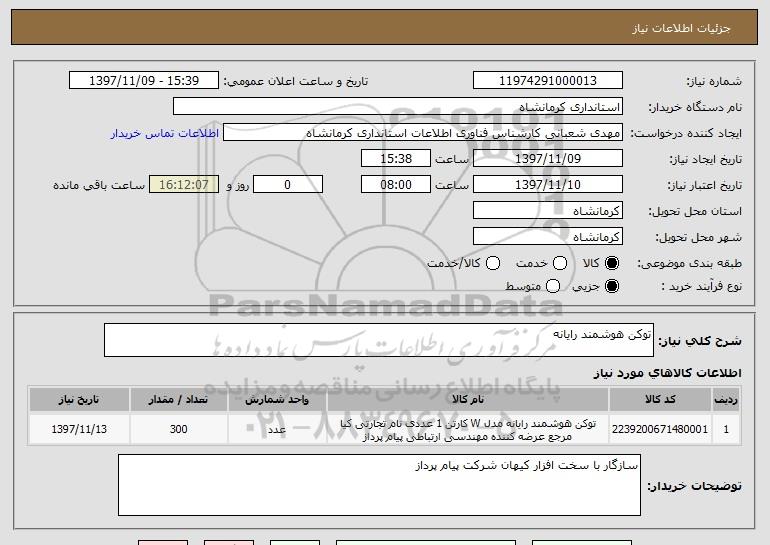Click the row number cell 1
This screenshot has height=545, width=770.
pos(726,429)
